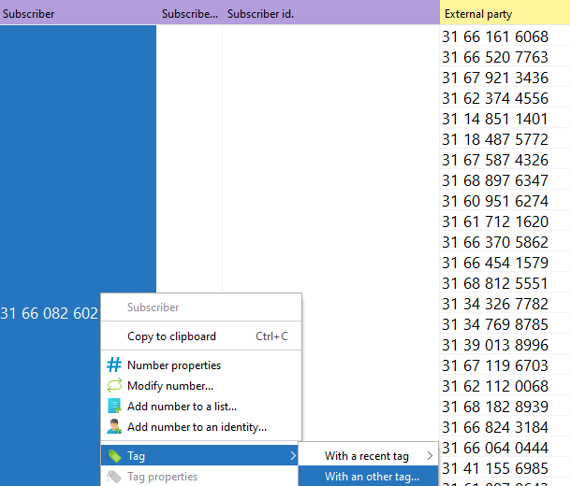Select subscriber cell 31 66 082 602
The width and height of the screenshot is (570, 486).
(49, 313)
